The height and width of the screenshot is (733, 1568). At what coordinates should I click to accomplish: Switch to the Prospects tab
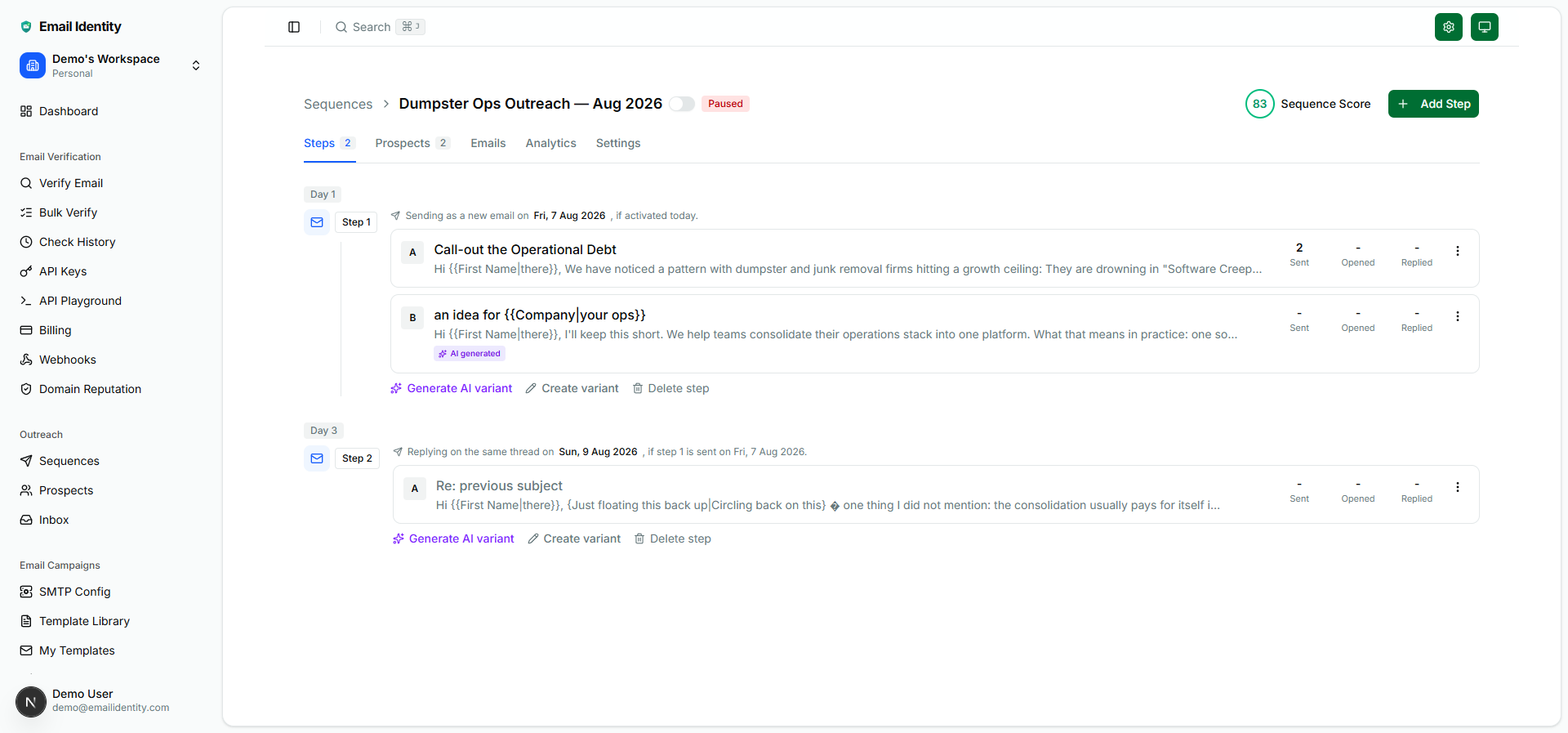[412, 143]
